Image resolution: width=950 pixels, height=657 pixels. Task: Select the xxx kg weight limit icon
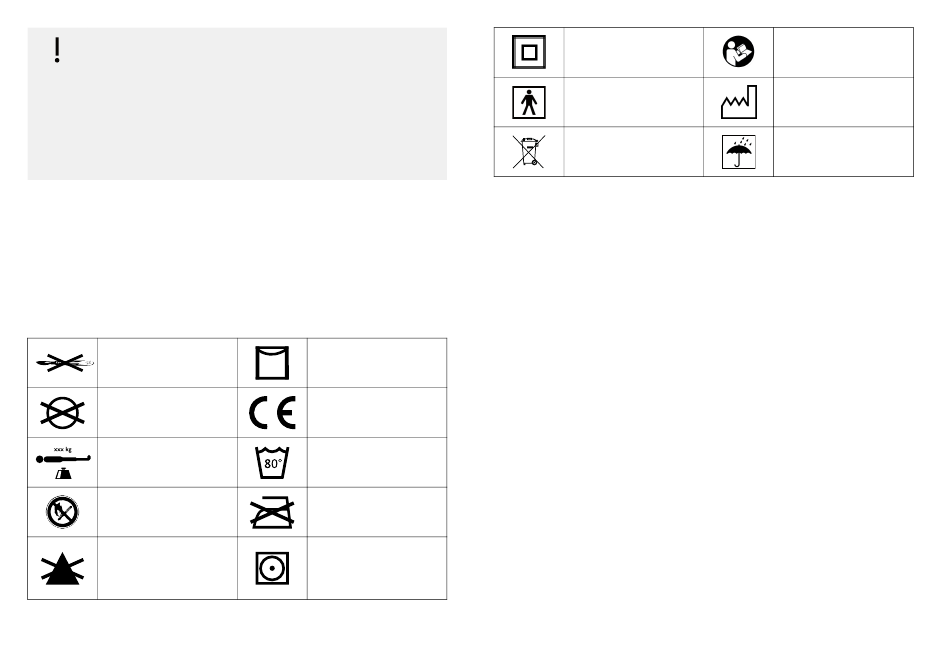pyautogui.click(x=62, y=462)
